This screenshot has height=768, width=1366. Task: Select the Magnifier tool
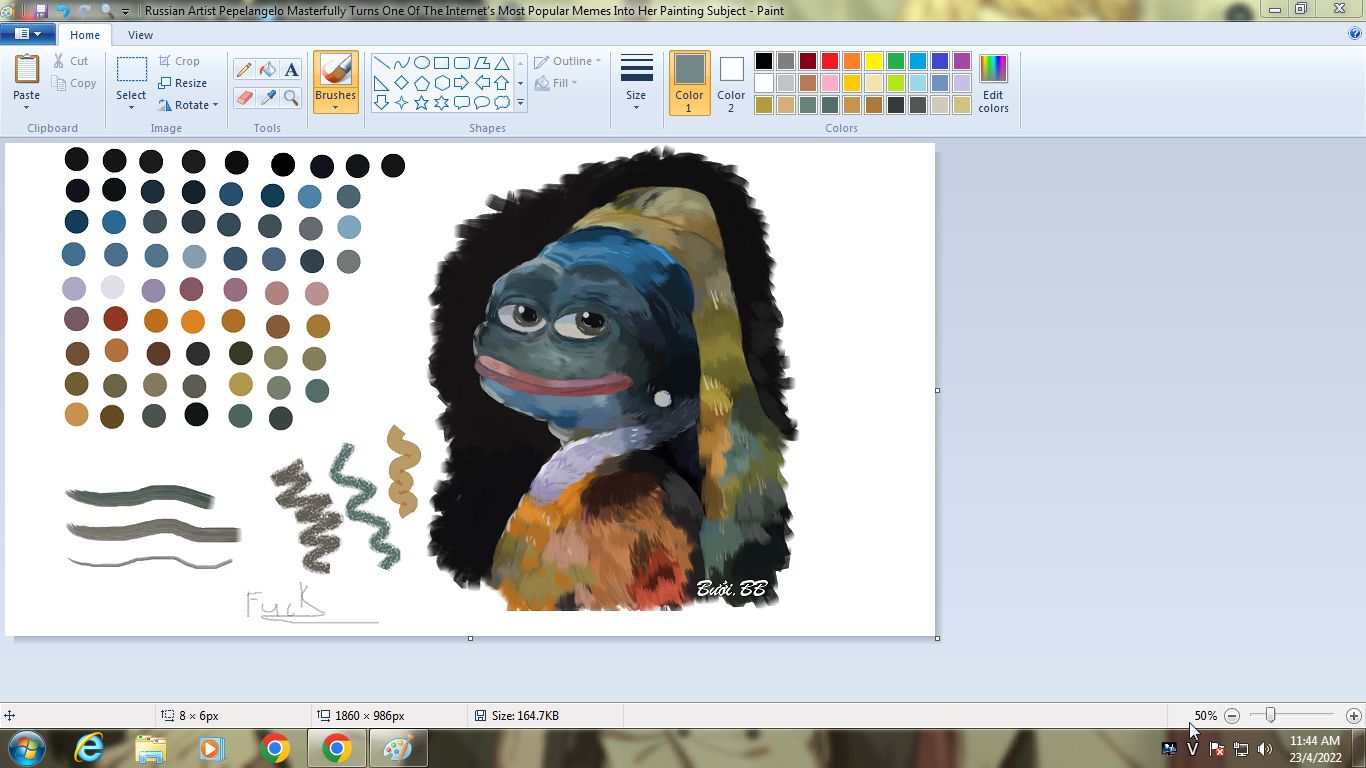coord(291,97)
